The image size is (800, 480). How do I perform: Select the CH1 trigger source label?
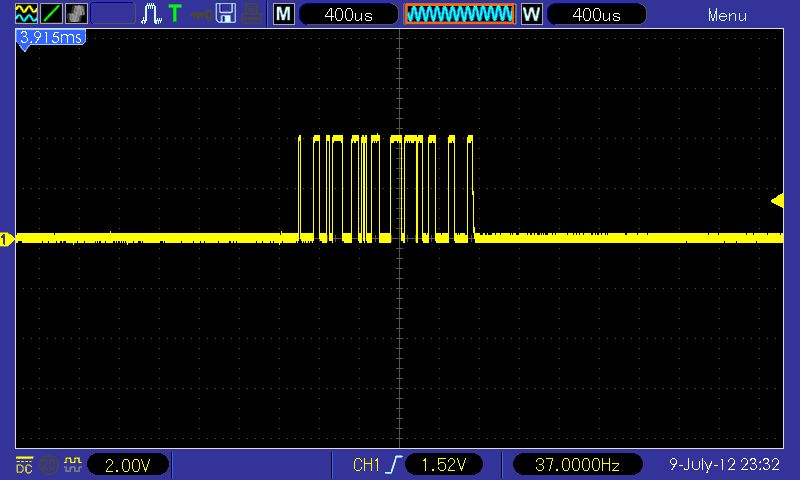pyautogui.click(x=367, y=465)
